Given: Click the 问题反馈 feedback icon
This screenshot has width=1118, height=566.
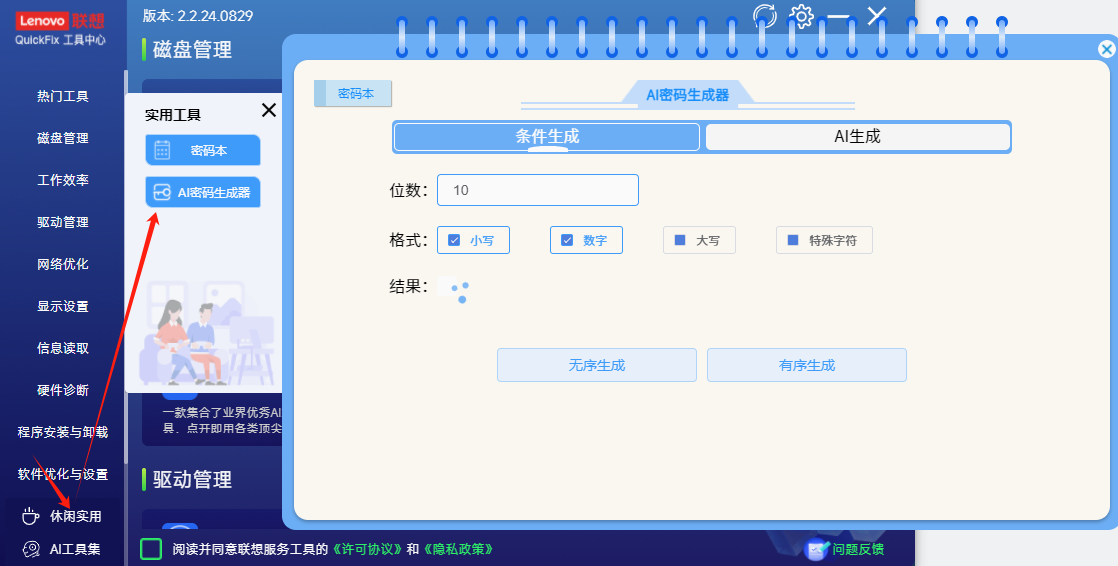Looking at the screenshot, I should pyautogui.click(x=817, y=549).
